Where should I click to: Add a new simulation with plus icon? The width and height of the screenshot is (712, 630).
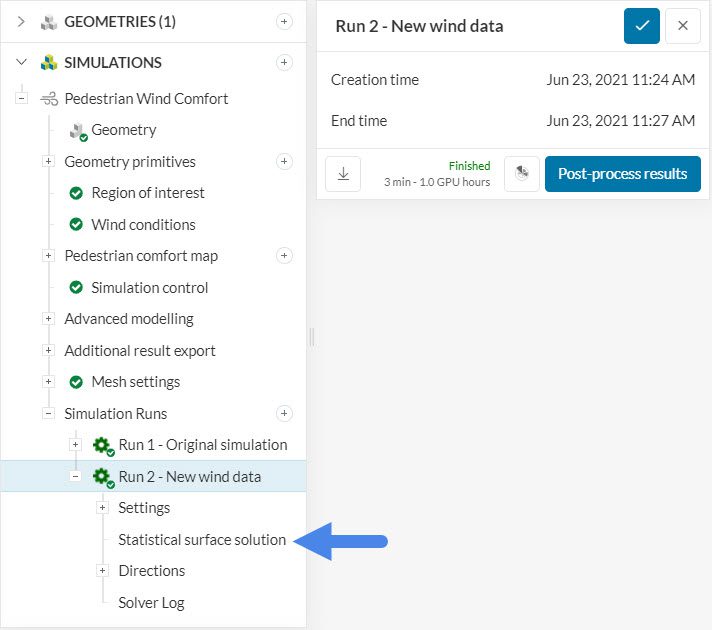(x=284, y=62)
